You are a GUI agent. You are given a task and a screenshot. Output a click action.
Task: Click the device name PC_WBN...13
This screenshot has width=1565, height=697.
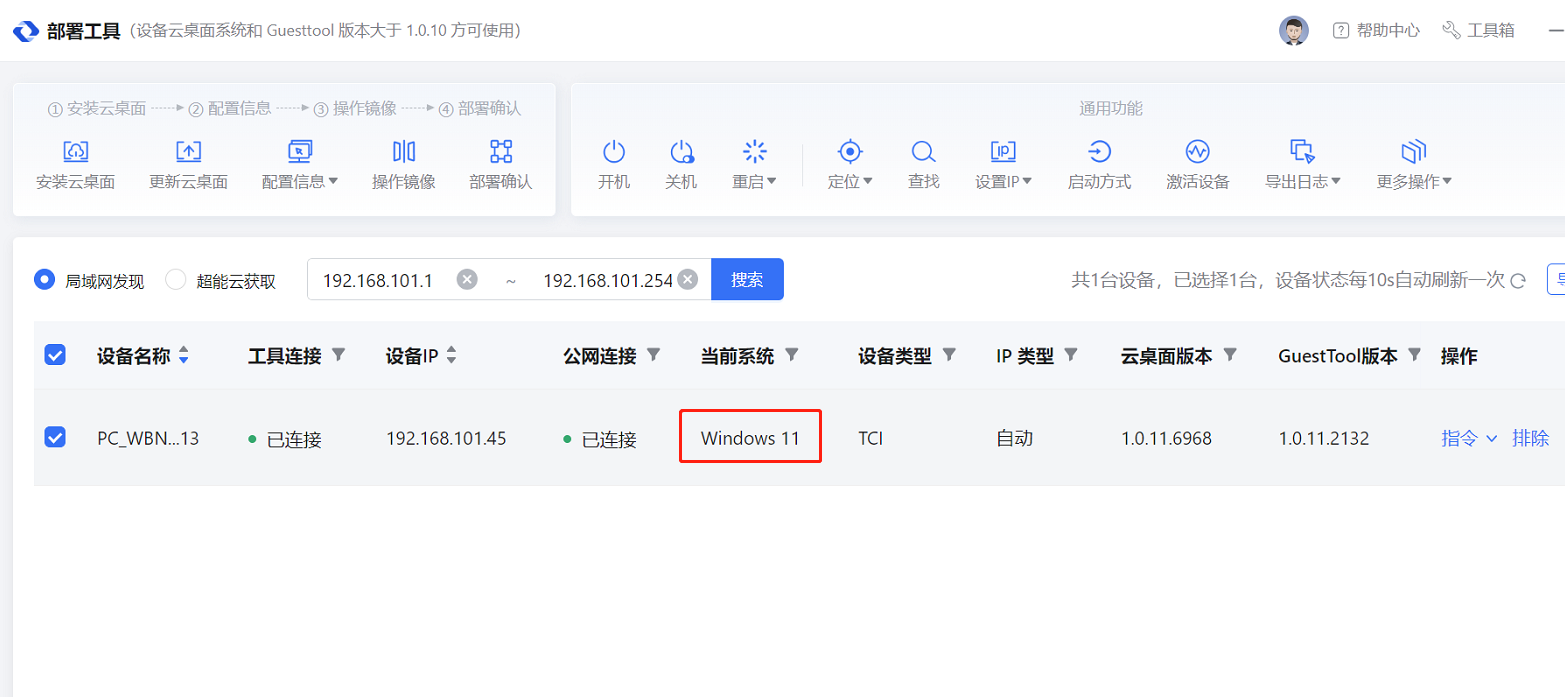[x=148, y=438]
